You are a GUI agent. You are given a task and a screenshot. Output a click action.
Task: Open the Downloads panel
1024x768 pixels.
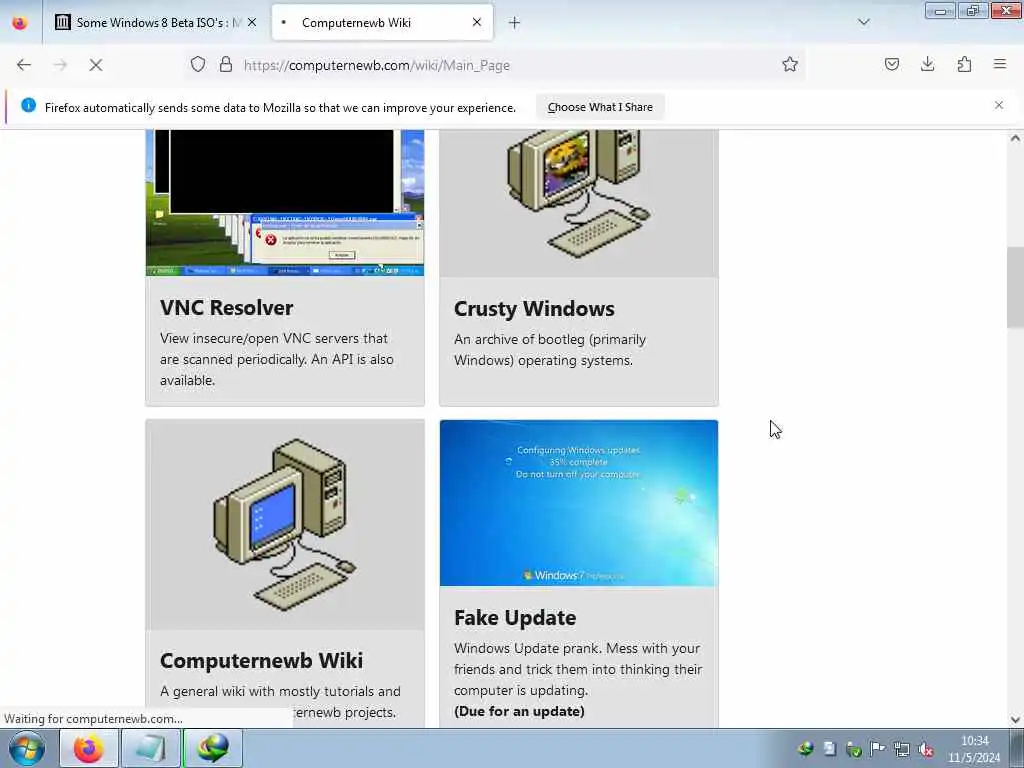tap(927, 64)
